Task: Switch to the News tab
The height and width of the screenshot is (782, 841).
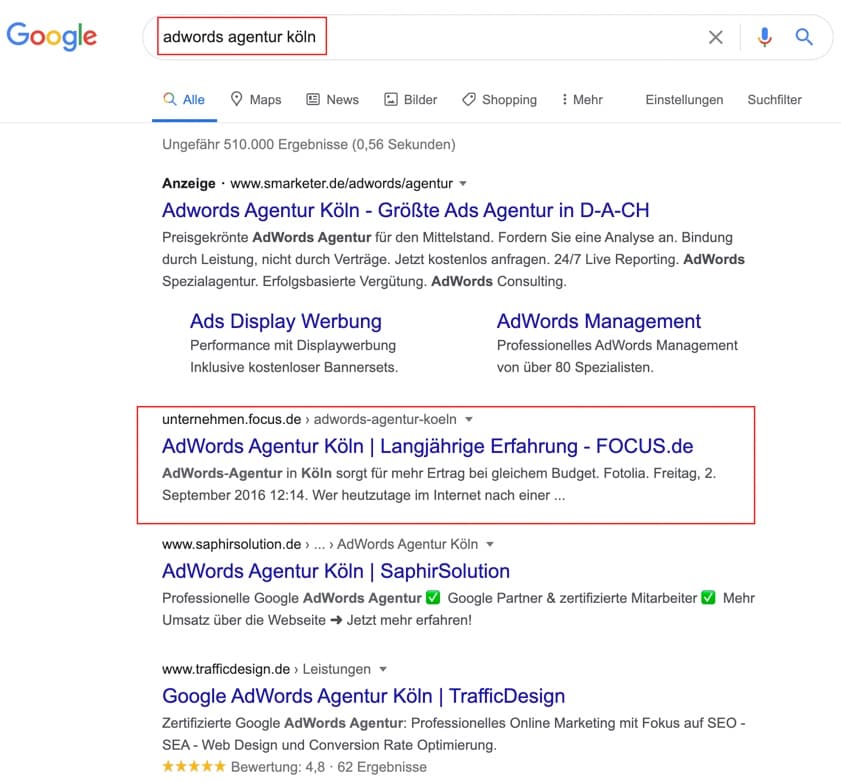Action: [x=332, y=100]
